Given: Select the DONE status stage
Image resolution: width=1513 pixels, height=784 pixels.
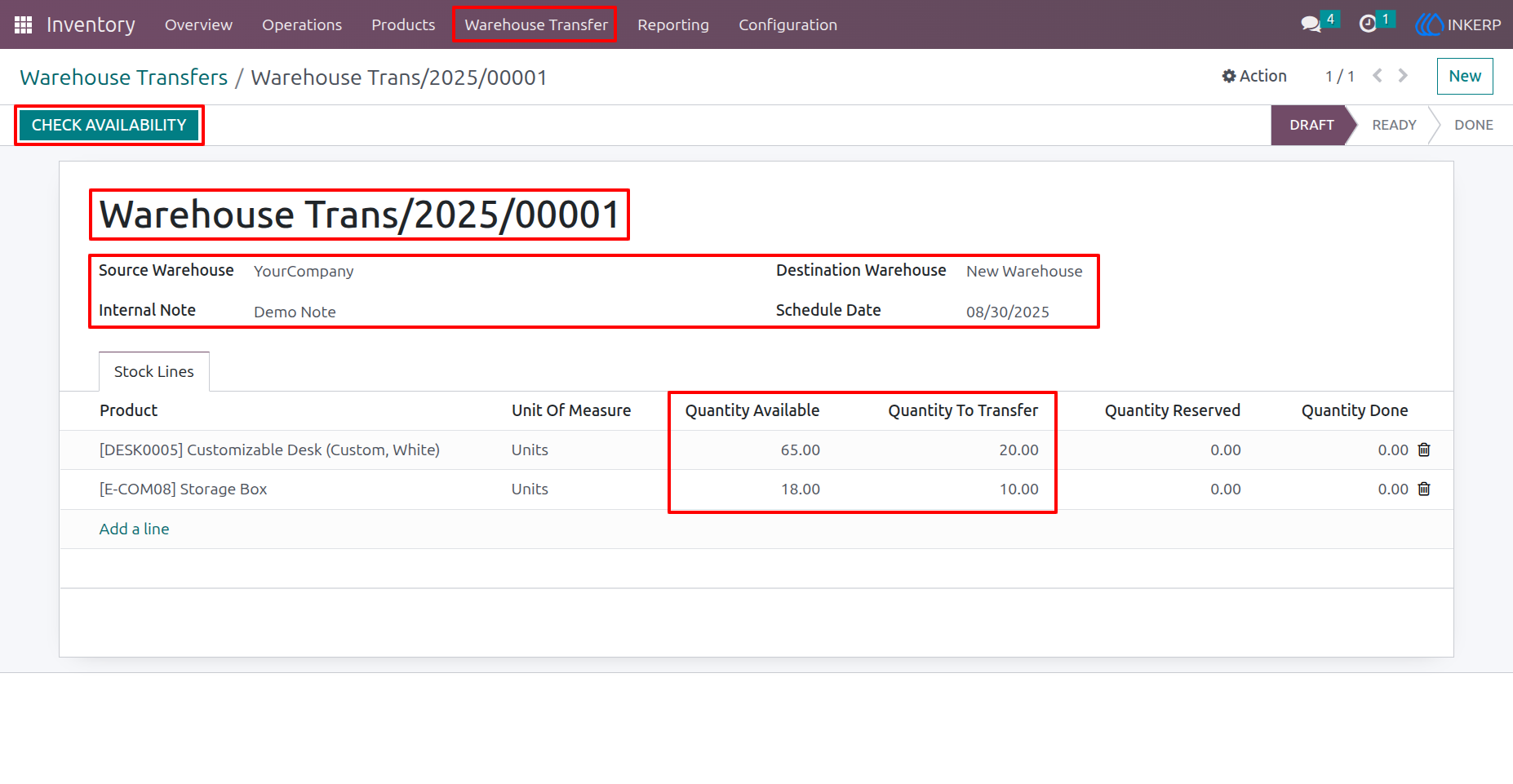Looking at the screenshot, I should [1474, 125].
